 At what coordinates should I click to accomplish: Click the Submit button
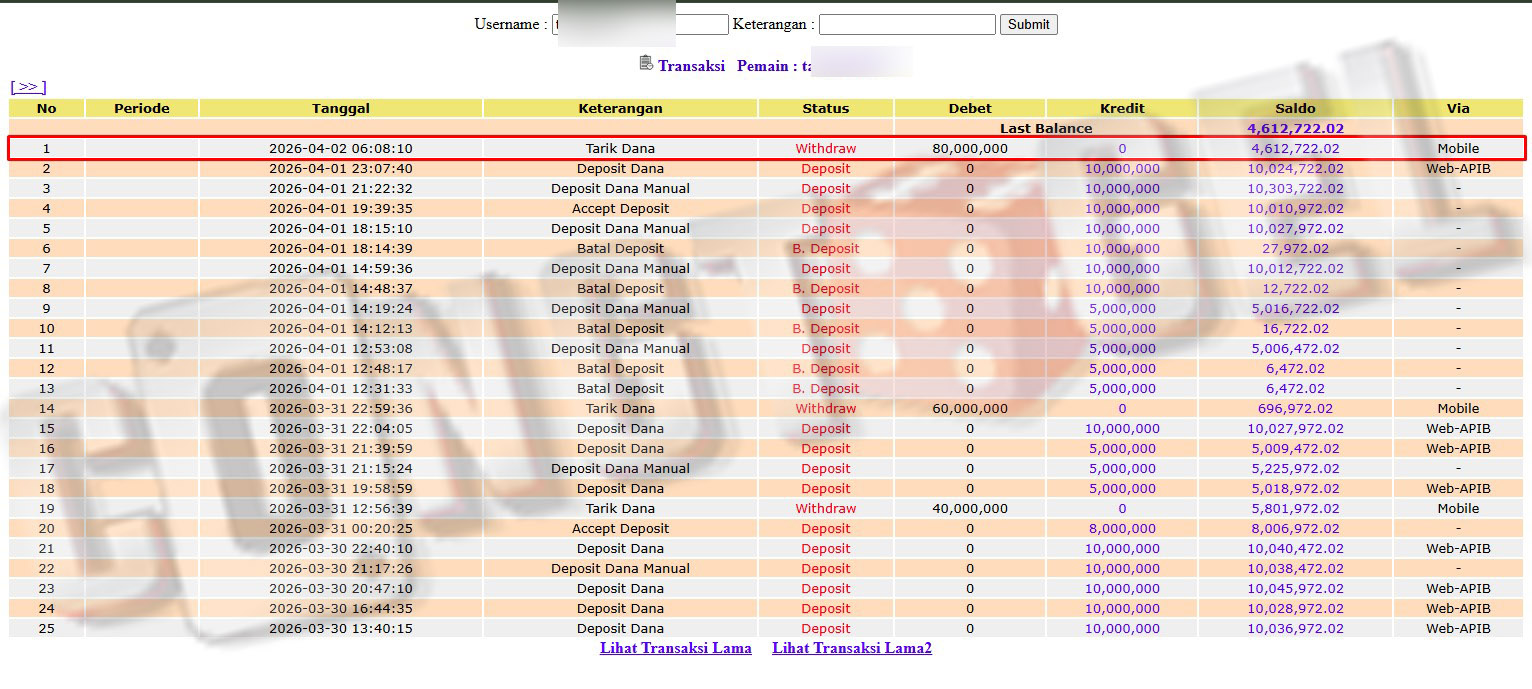[1029, 25]
